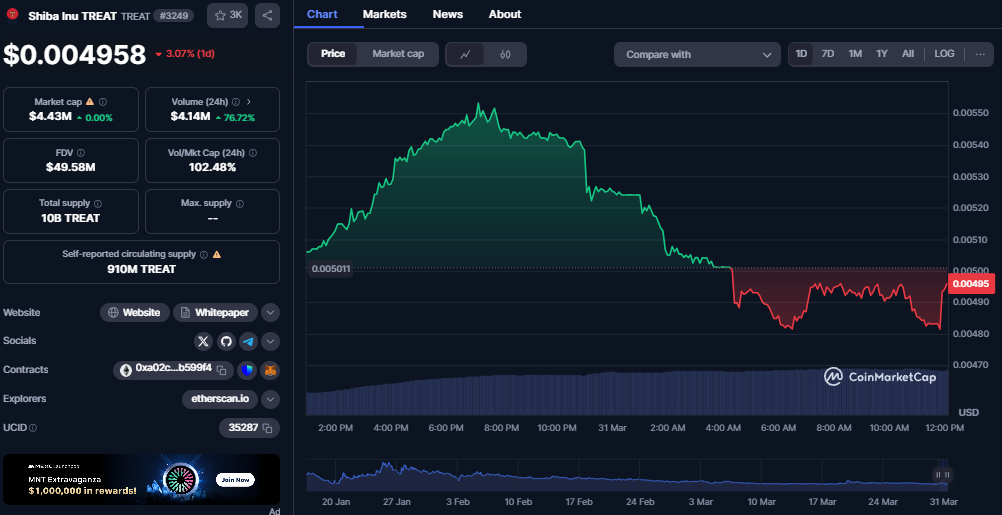The height and width of the screenshot is (515, 1002).
Task: Click the 0.005011 opening price marker
Action: click(x=331, y=269)
